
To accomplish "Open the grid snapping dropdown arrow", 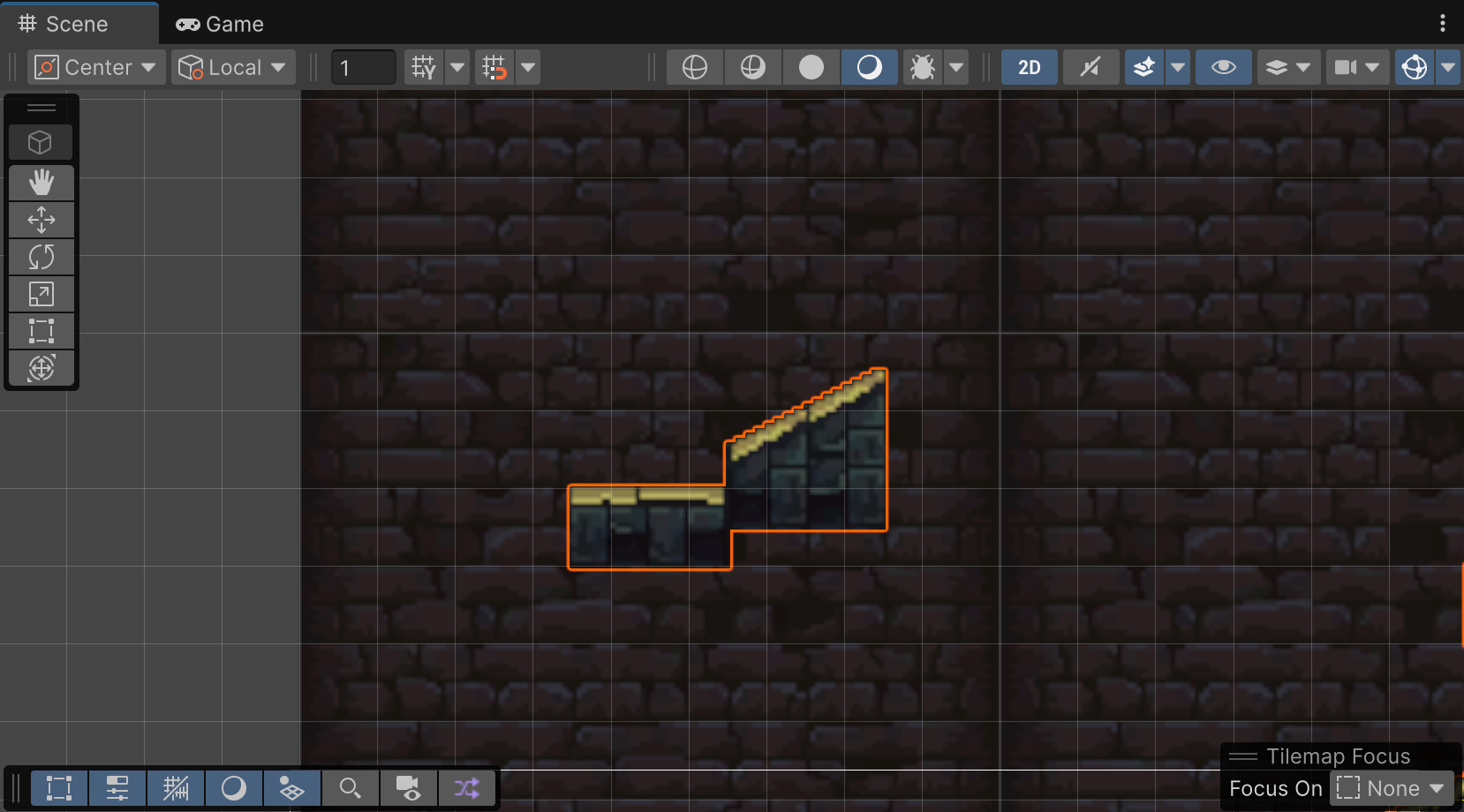I will pos(527,67).
